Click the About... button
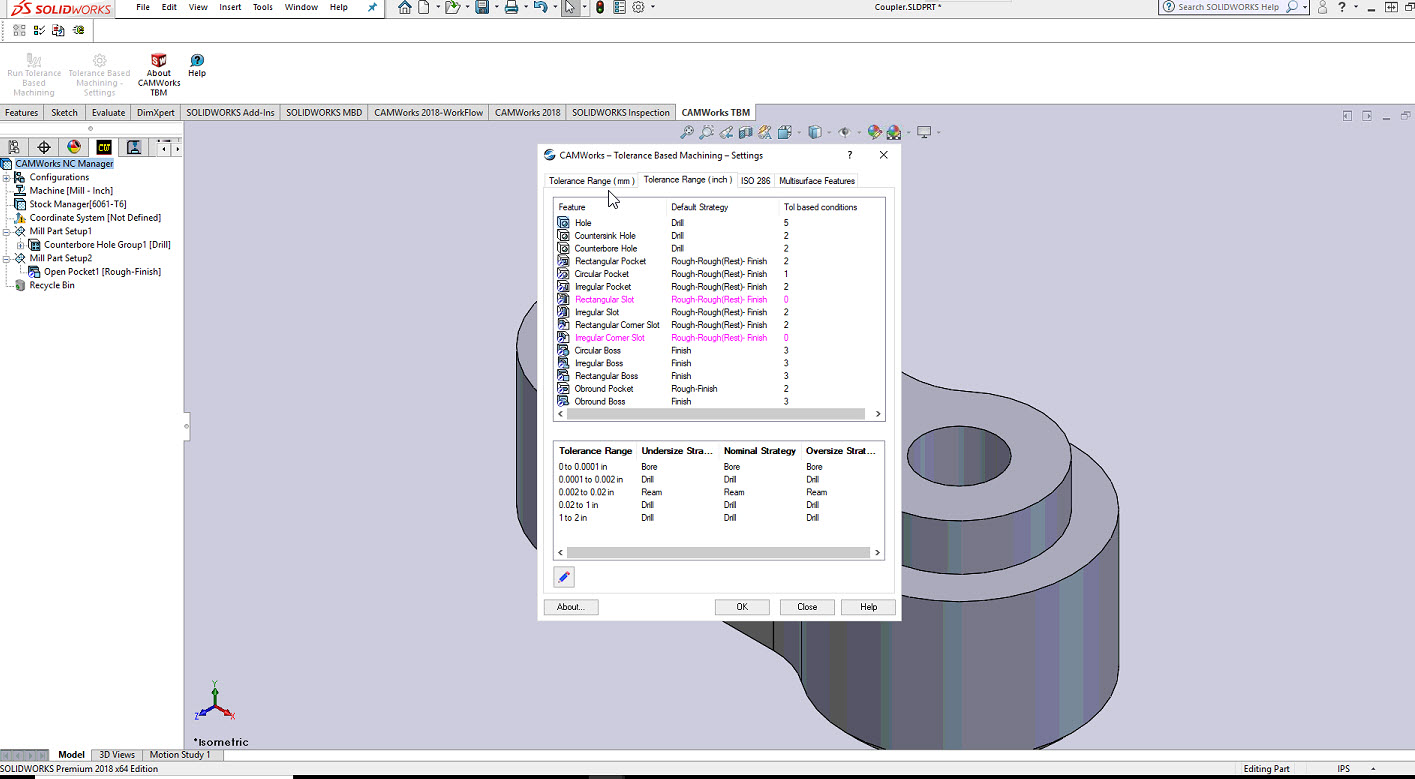Screen dimensions: 1415x779 pyautogui.click(x=571, y=607)
